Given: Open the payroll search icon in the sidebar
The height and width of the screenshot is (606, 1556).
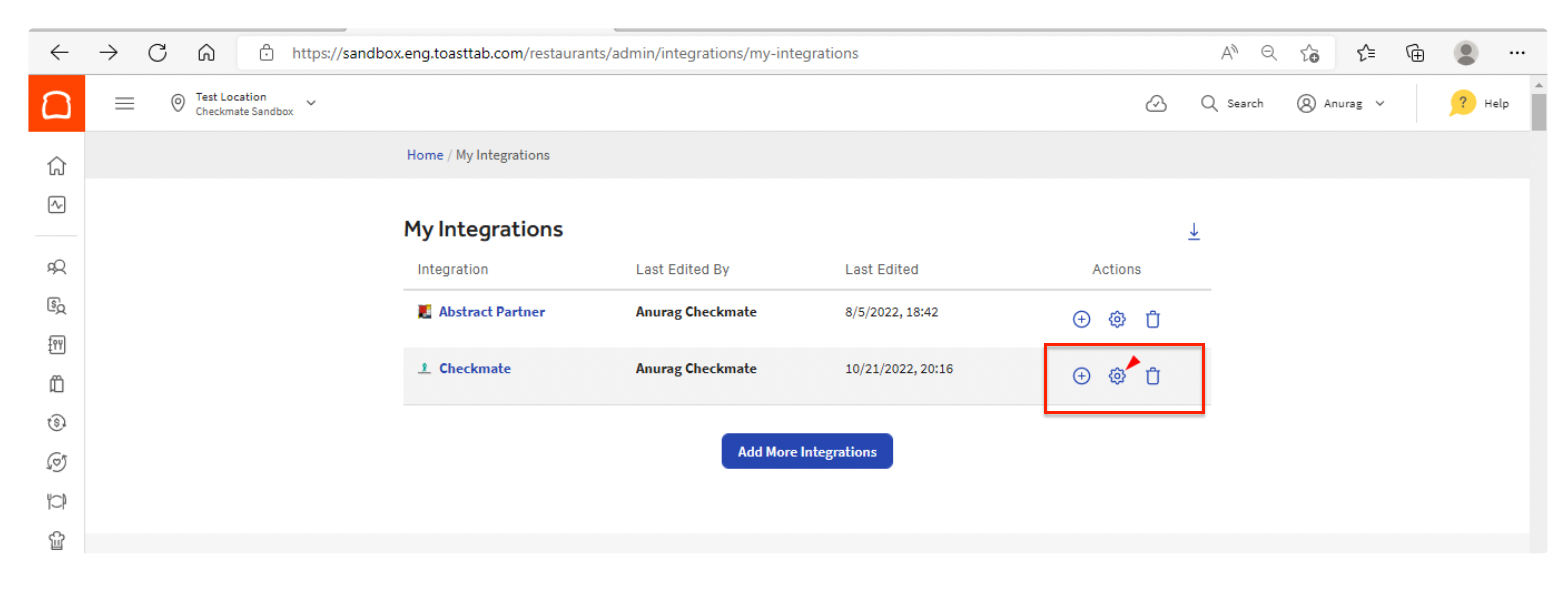Looking at the screenshot, I should [57, 306].
